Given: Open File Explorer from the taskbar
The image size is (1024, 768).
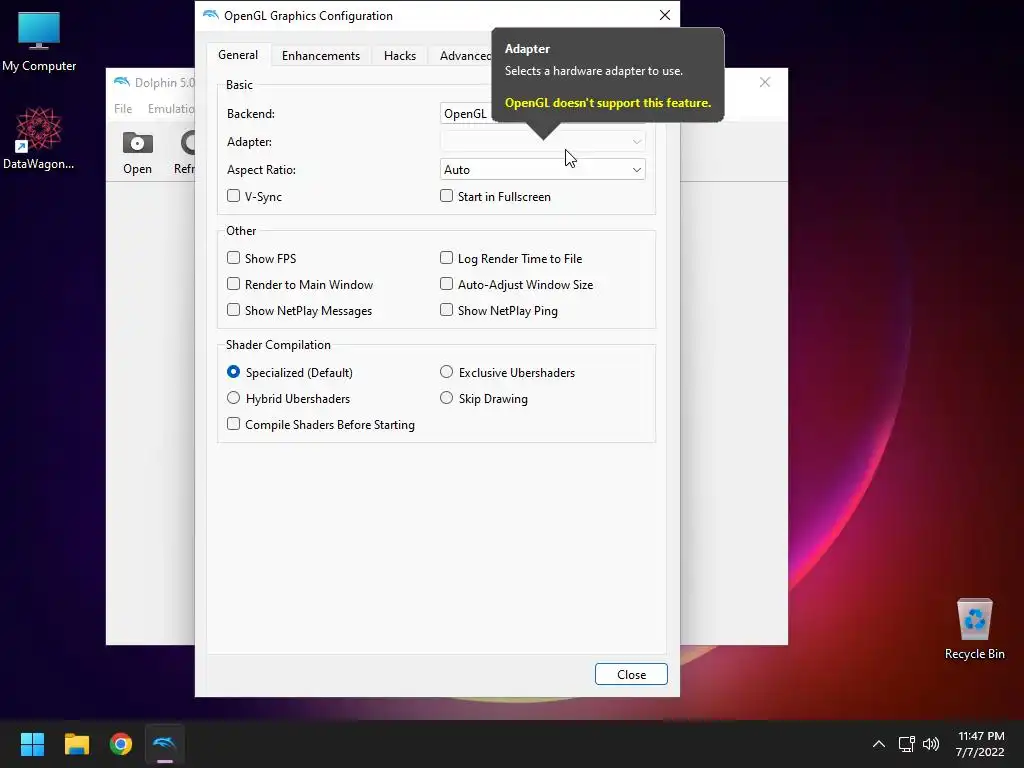Looking at the screenshot, I should pos(76,744).
